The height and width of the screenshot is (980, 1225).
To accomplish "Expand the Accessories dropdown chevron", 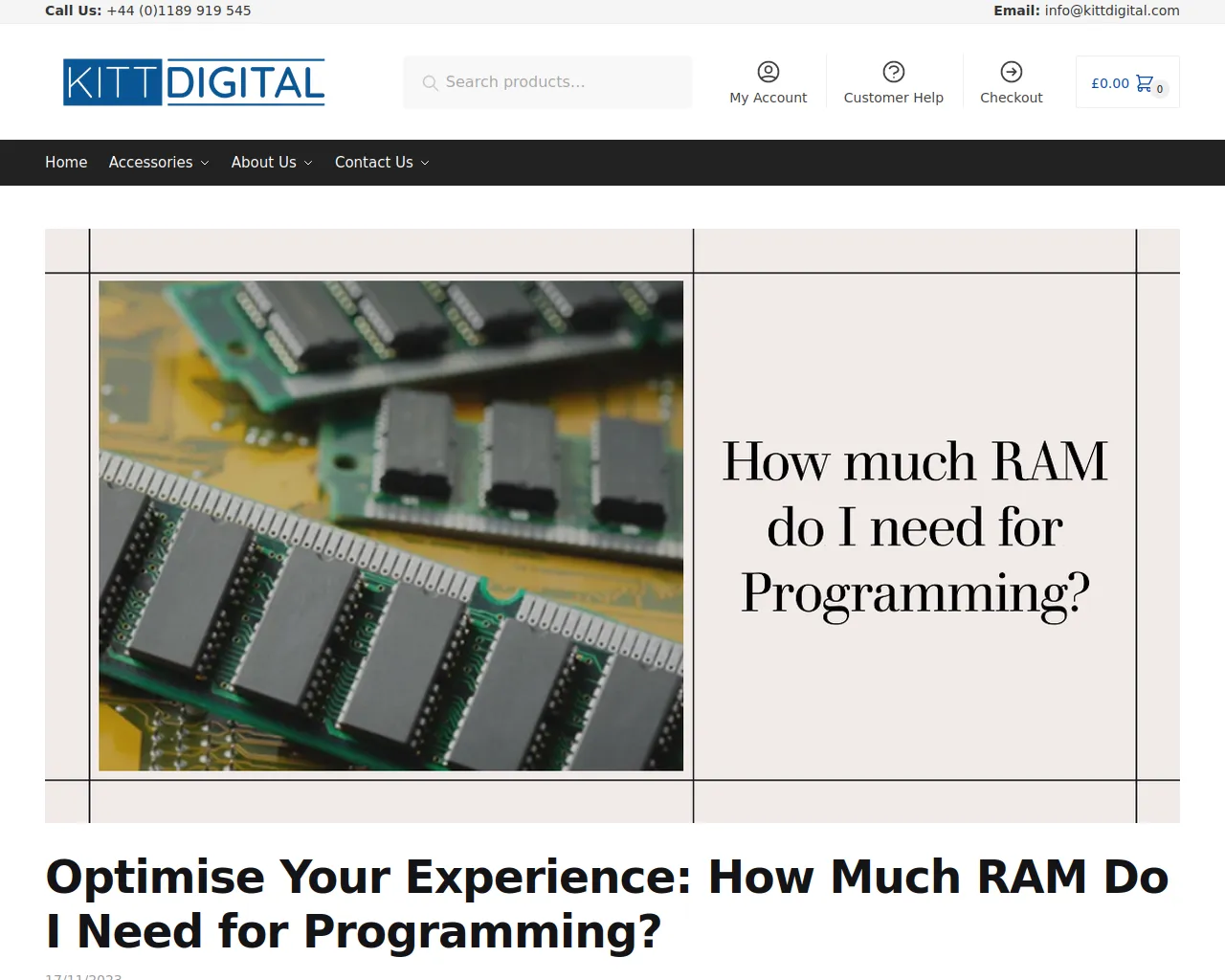I will (205, 164).
